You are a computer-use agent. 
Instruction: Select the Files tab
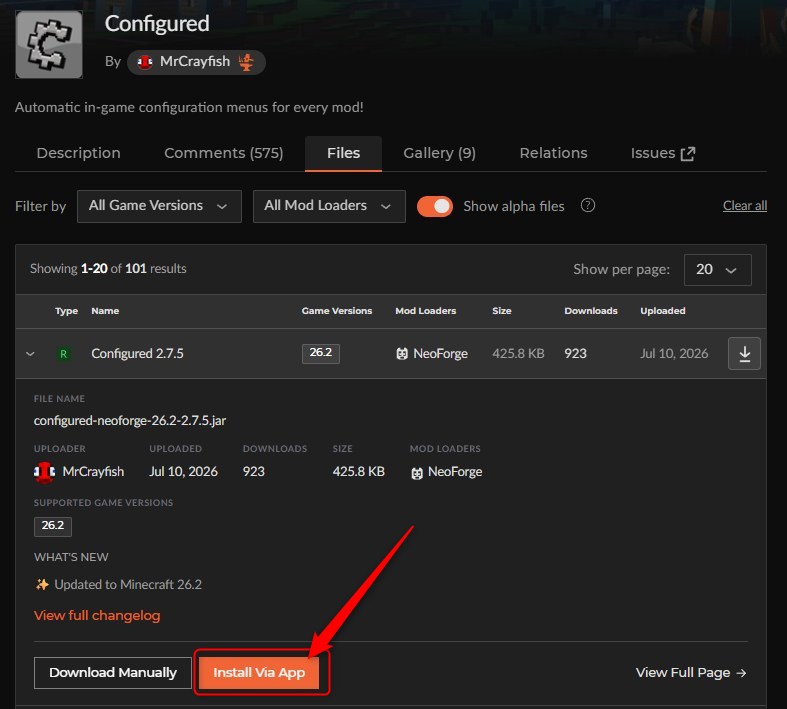point(343,153)
